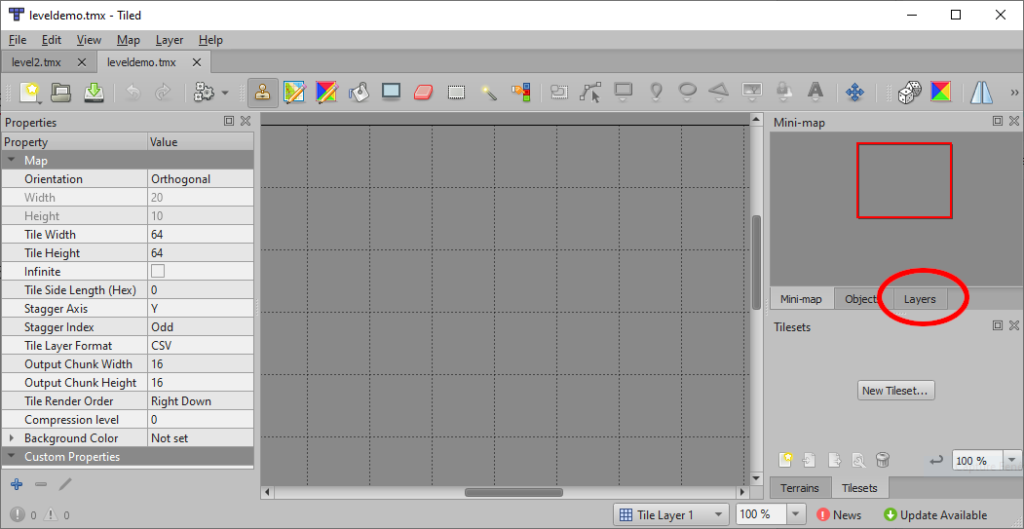Switch to the level2.tmx document tab
This screenshot has height=529, width=1024.
pyautogui.click(x=37, y=63)
